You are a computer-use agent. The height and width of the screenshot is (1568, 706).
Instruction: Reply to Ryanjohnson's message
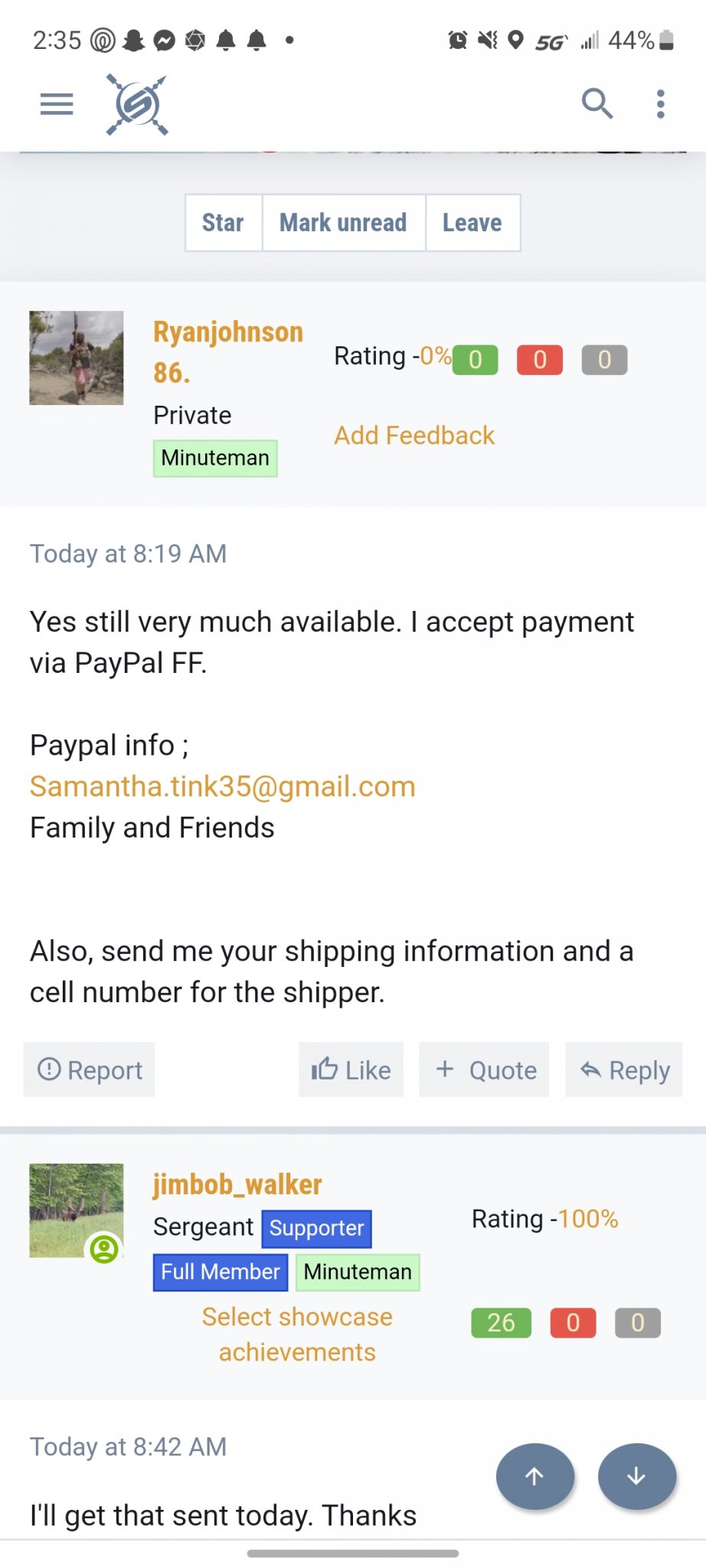coord(624,1070)
